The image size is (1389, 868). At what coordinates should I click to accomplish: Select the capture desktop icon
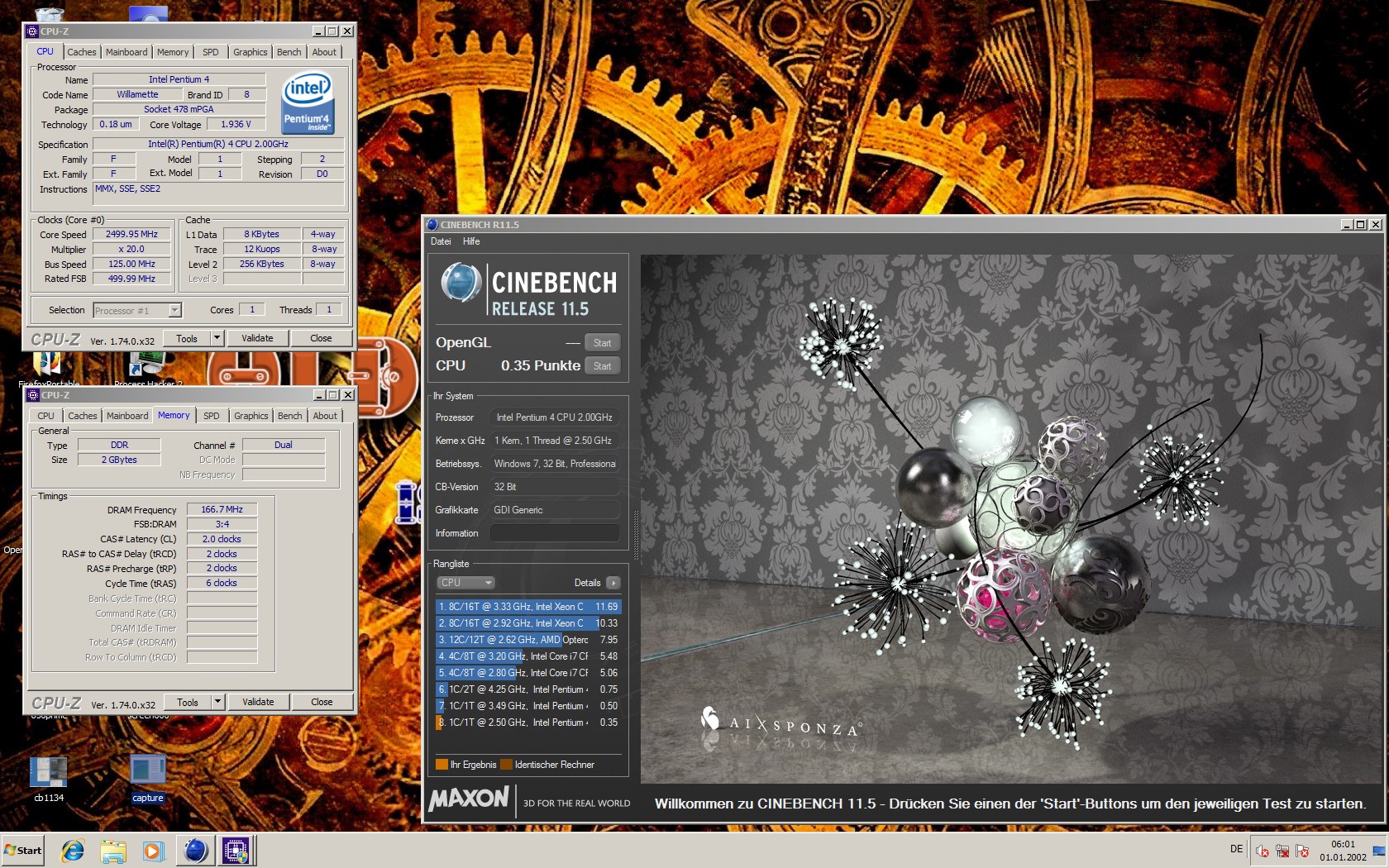[x=148, y=778]
